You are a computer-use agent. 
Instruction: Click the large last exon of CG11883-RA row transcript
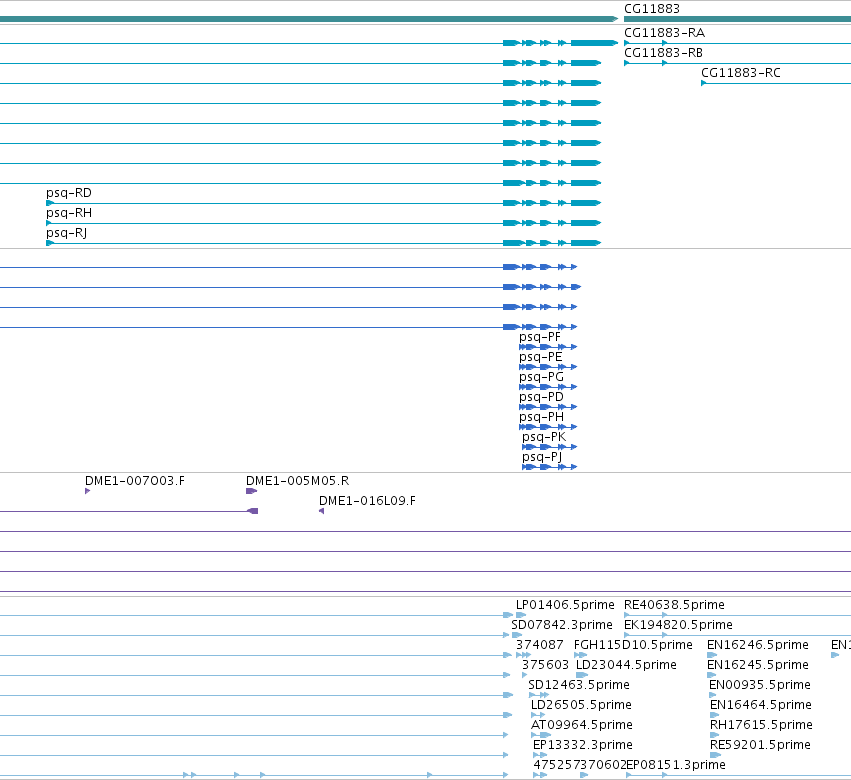[x=594, y=43]
